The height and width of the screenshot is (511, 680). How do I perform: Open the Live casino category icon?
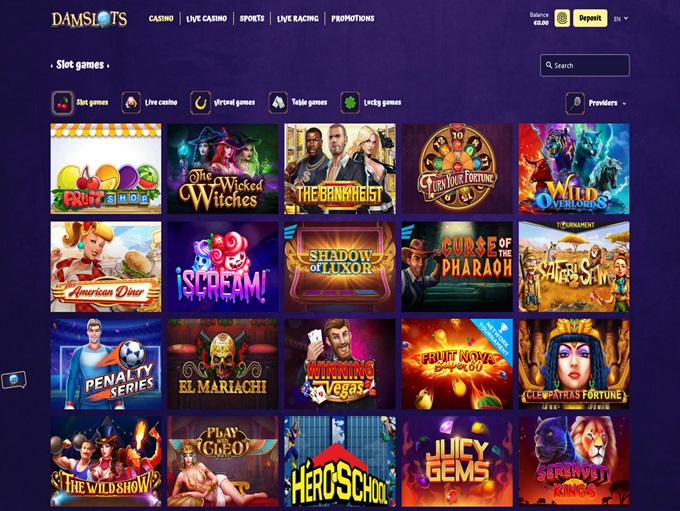click(131, 103)
